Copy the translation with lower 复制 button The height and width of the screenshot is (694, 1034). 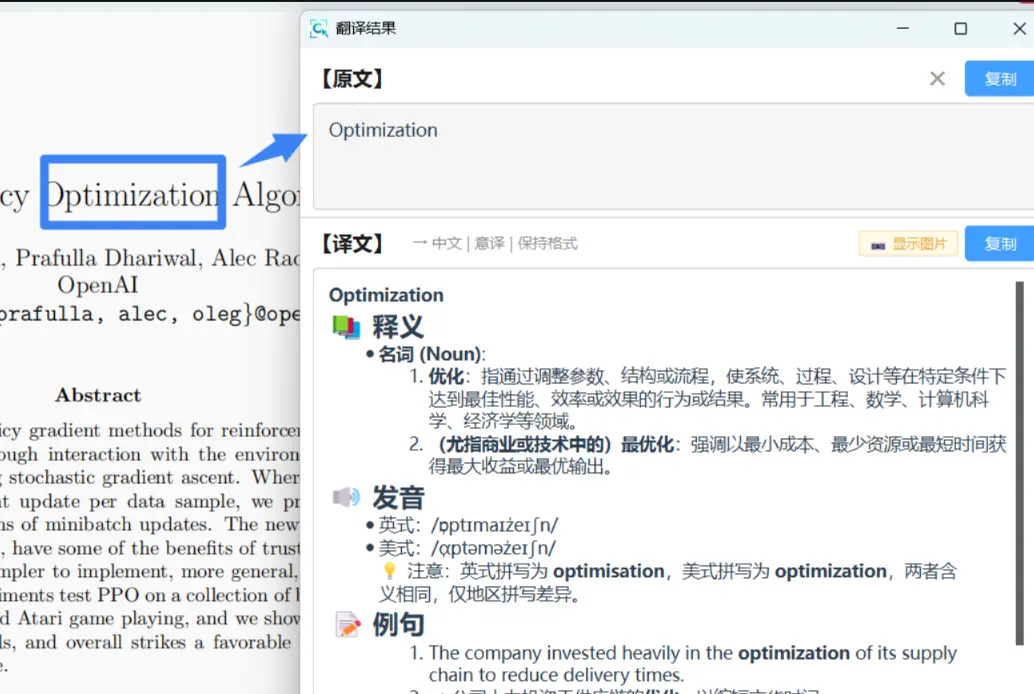pyautogui.click(x=999, y=244)
